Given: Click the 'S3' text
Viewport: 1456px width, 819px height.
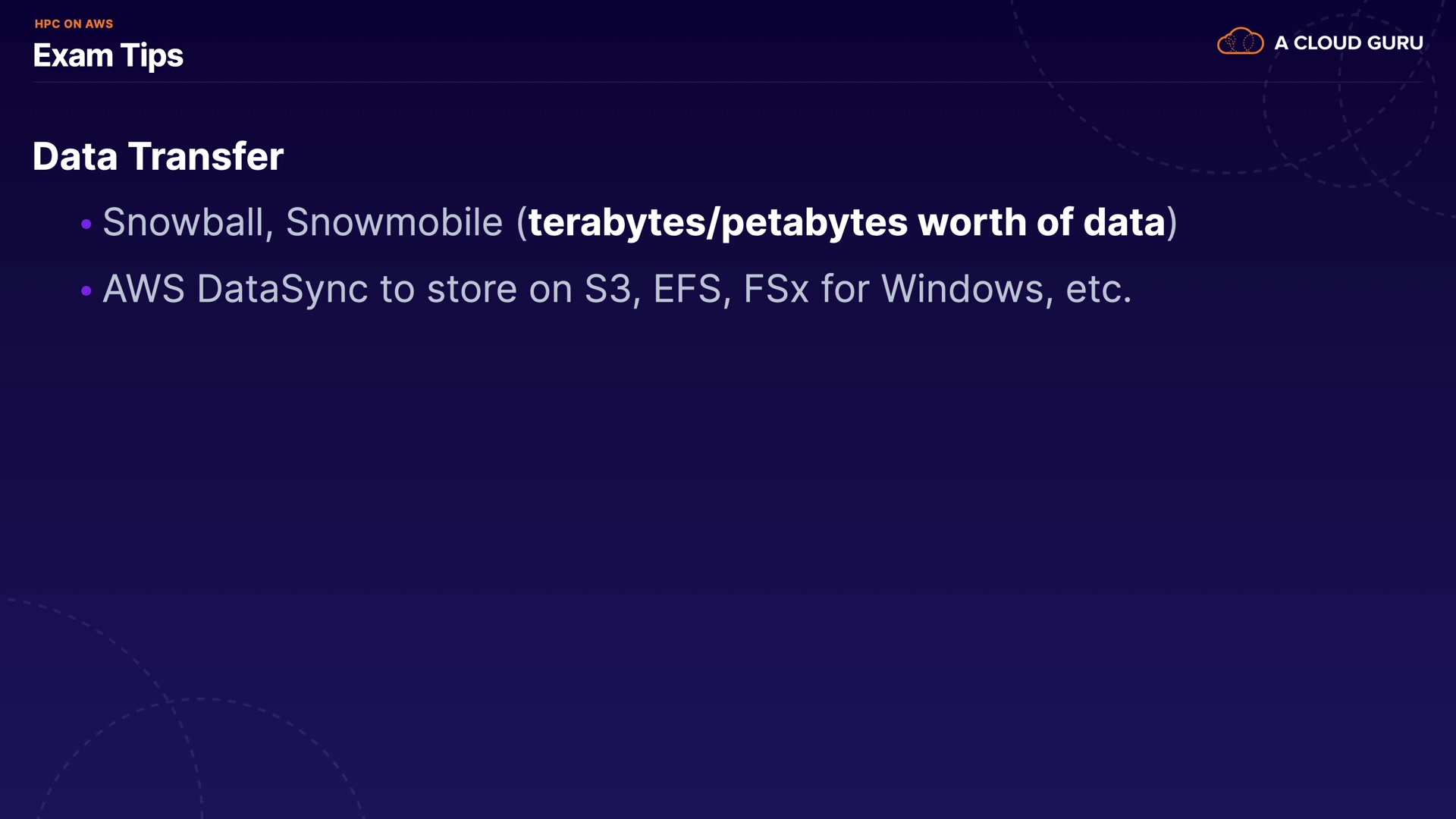Looking at the screenshot, I should tap(607, 289).
